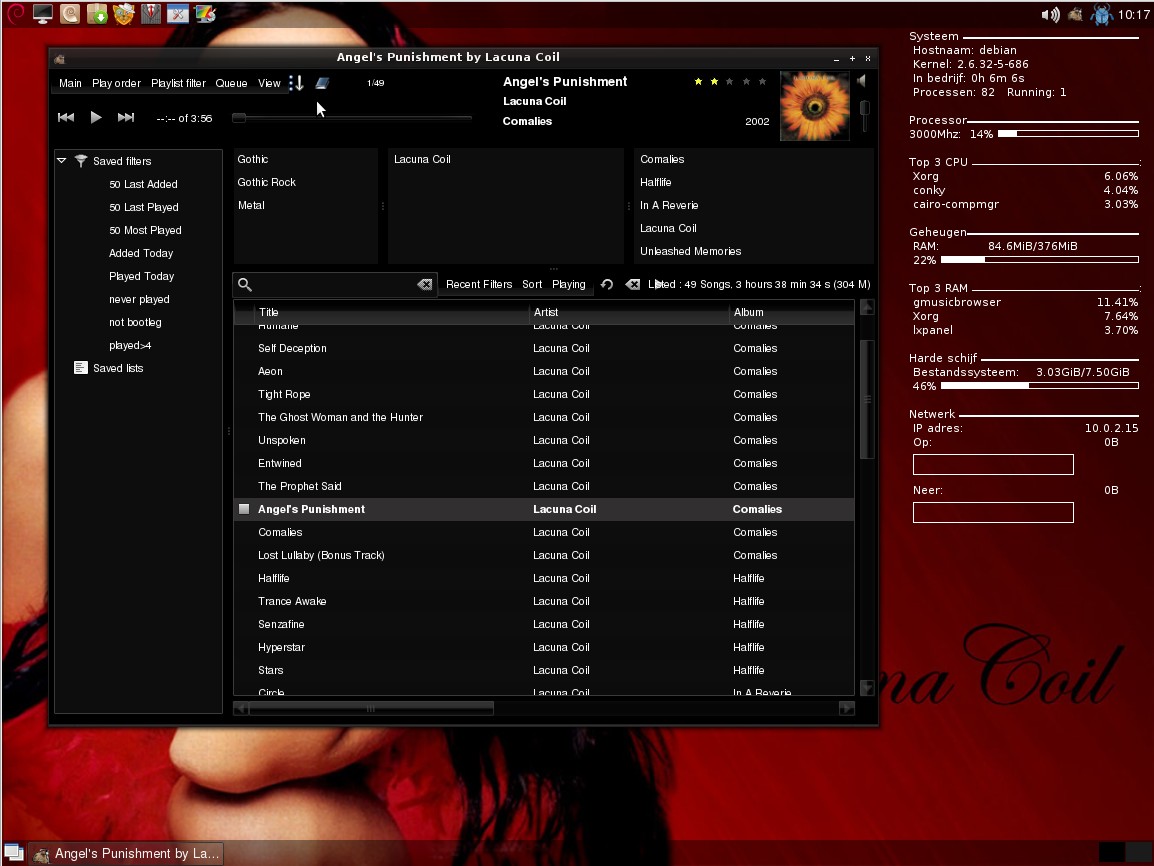The image size is (1154, 866).
Task: Click the song position seek slider
Action: tap(351, 118)
